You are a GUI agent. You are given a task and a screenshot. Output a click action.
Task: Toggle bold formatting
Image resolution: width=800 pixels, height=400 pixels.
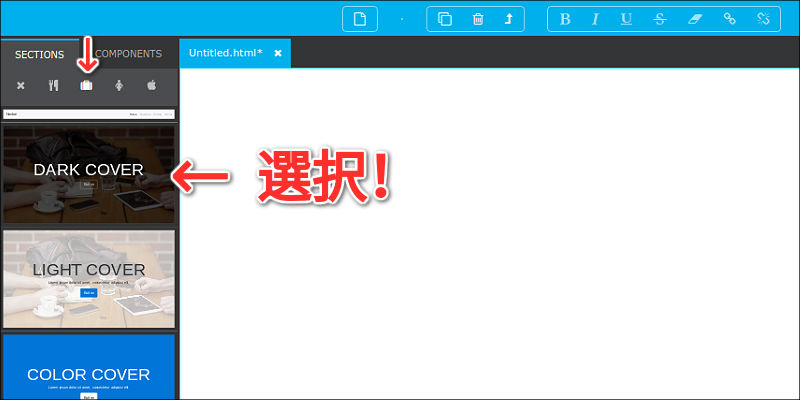565,19
